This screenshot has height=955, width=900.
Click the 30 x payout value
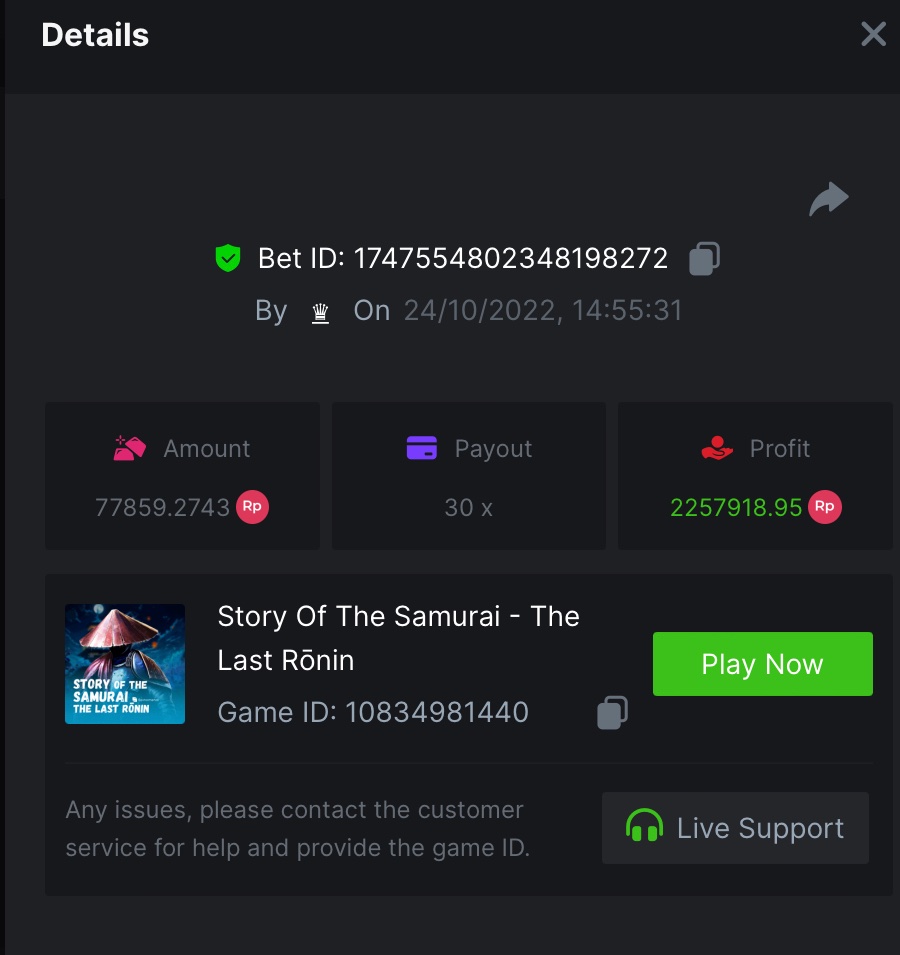click(x=468, y=508)
